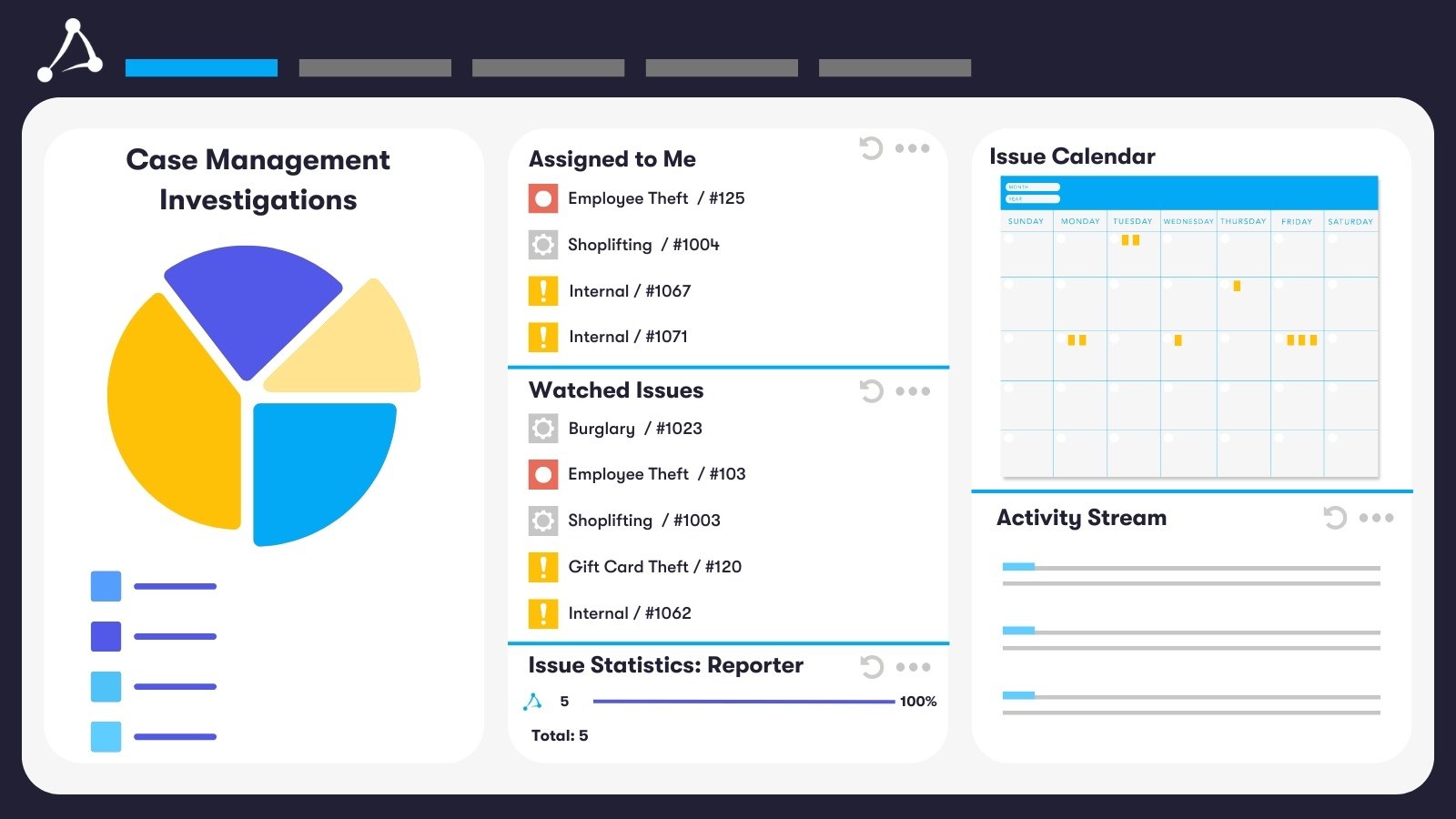Image resolution: width=1456 pixels, height=819 pixels.
Task: Select the warning icon on Internal issue #1067
Action: [x=542, y=290]
